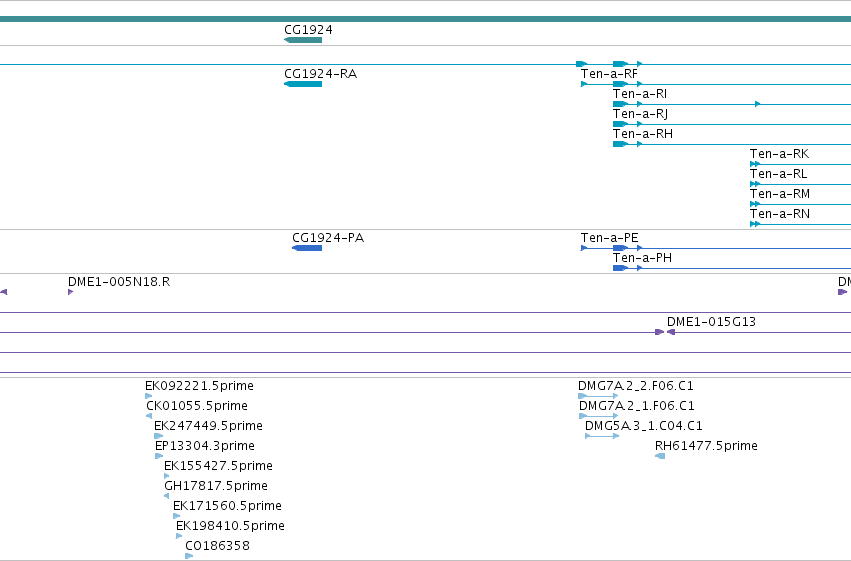Click the EK247449.5prime arrow glyph

coord(158,436)
